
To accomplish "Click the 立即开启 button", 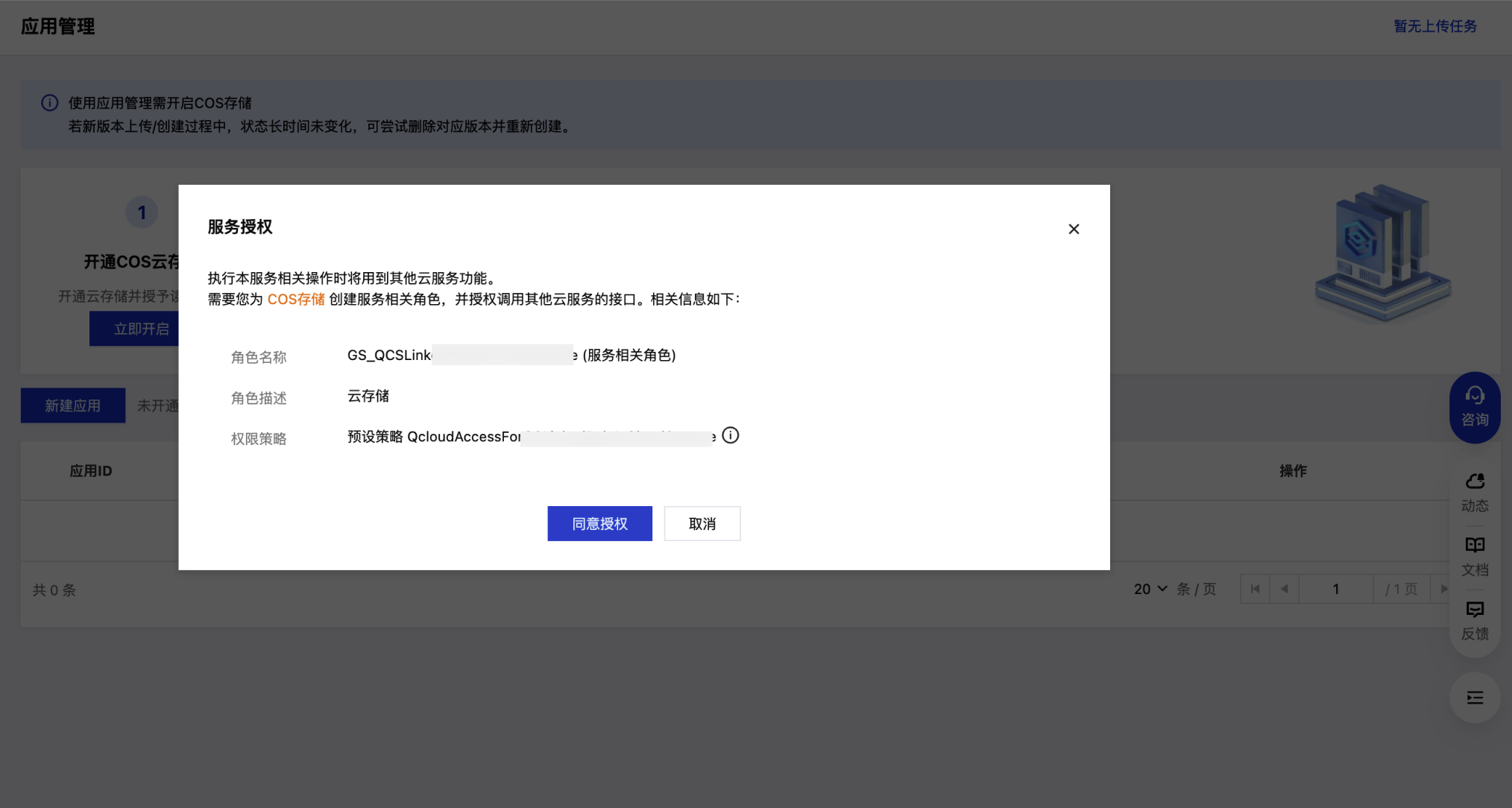I will (x=134, y=329).
